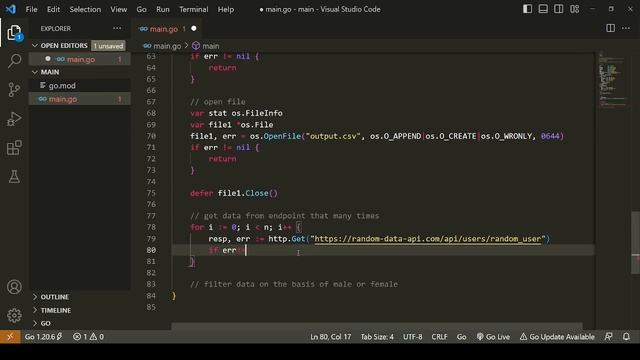640x360 pixels.
Task: Click the horizontal editor scrollbar
Action: [x=376, y=326]
